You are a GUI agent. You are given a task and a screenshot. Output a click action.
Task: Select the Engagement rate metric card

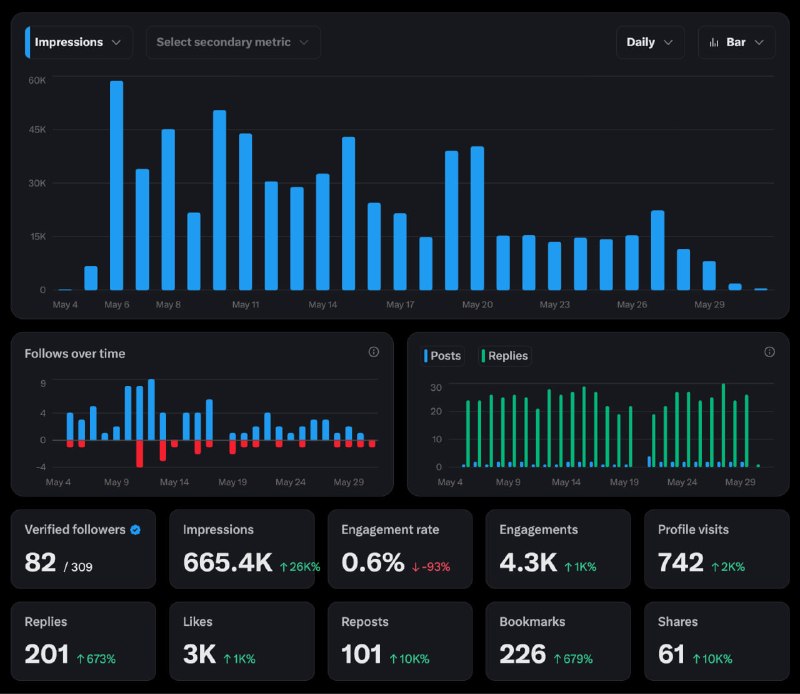pos(400,549)
